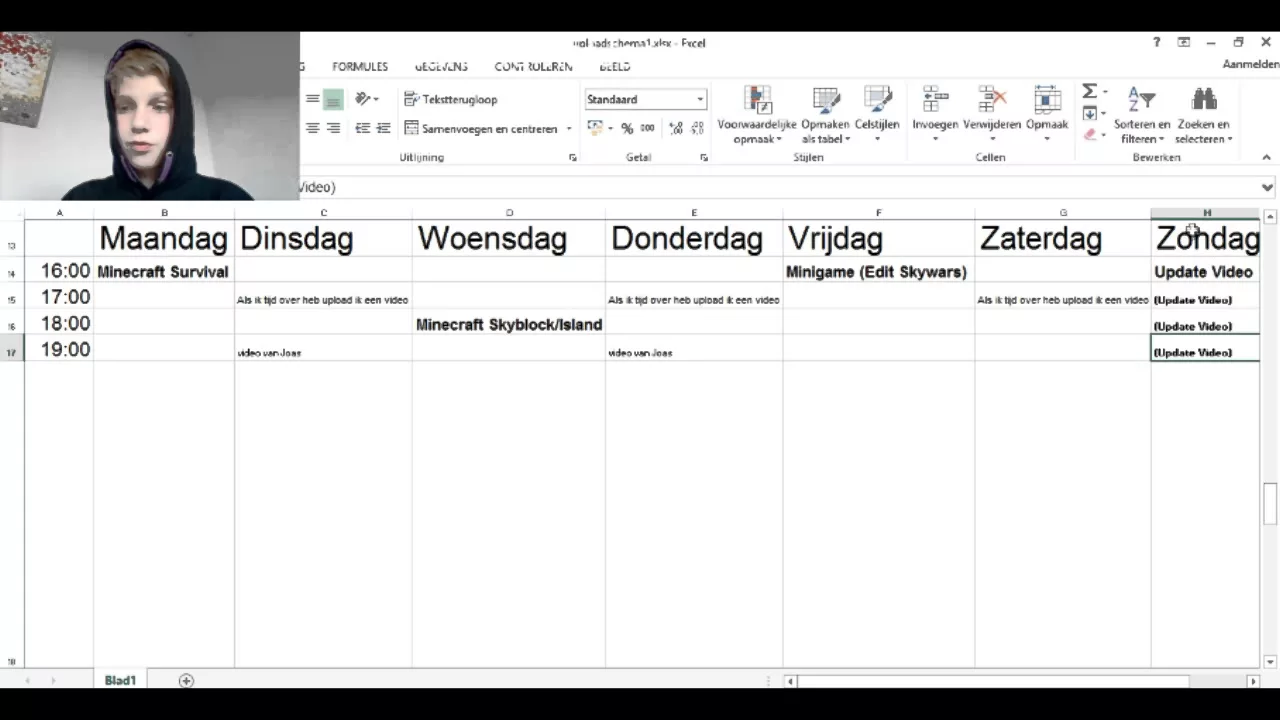Open the Opmaak cells menu

coord(1047,114)
